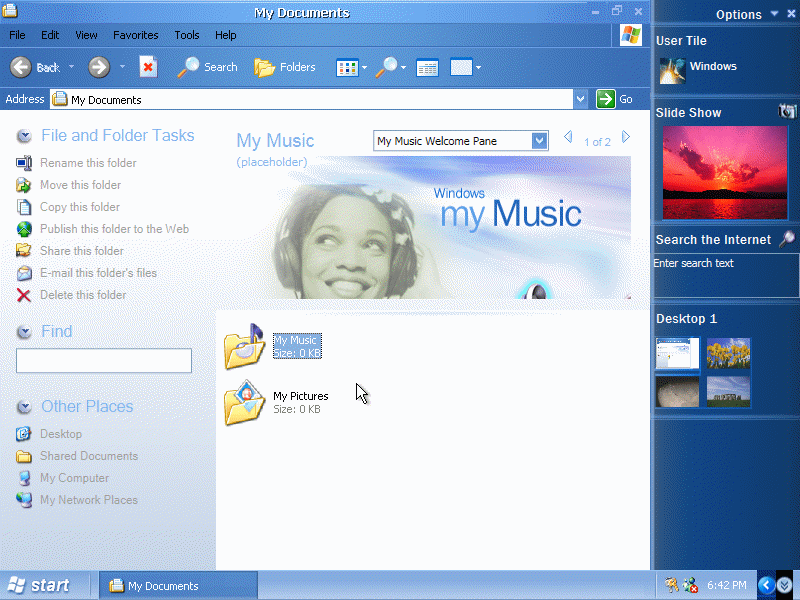Screen dimensions: 800x600
Task: Click the network icon in system tray
Action: tap(690, 585)
